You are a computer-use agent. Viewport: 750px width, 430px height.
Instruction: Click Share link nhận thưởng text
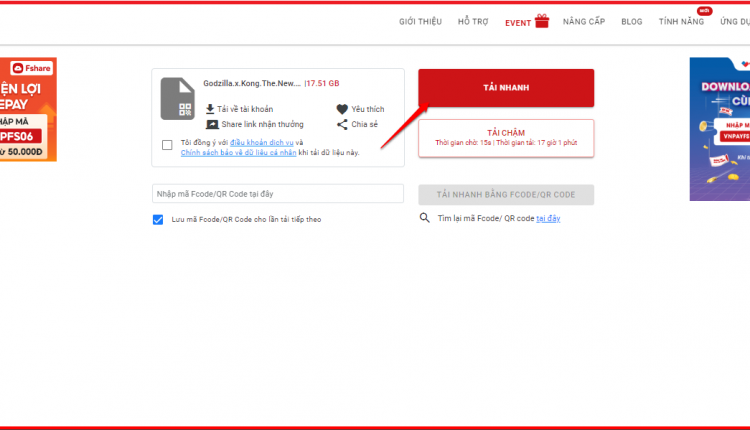click(x=262, y=124)
